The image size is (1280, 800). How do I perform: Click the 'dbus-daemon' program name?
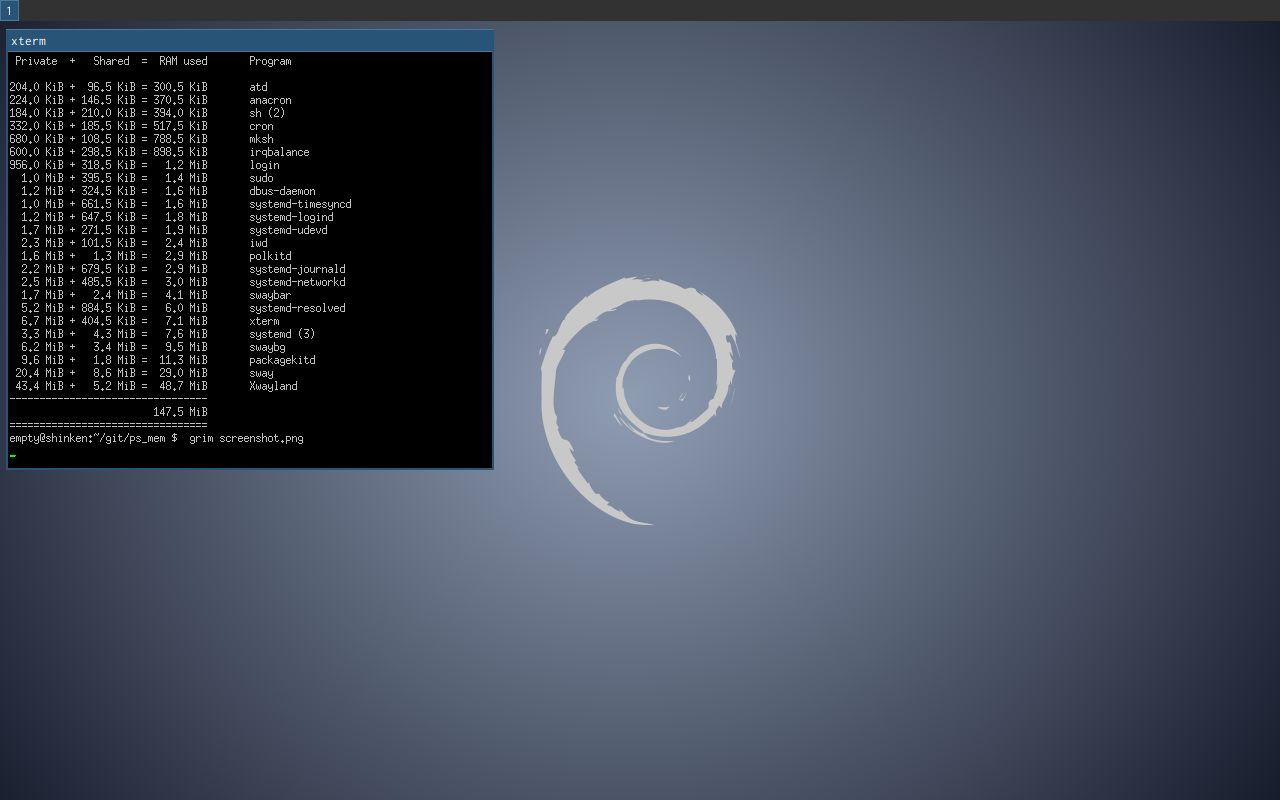282,191
